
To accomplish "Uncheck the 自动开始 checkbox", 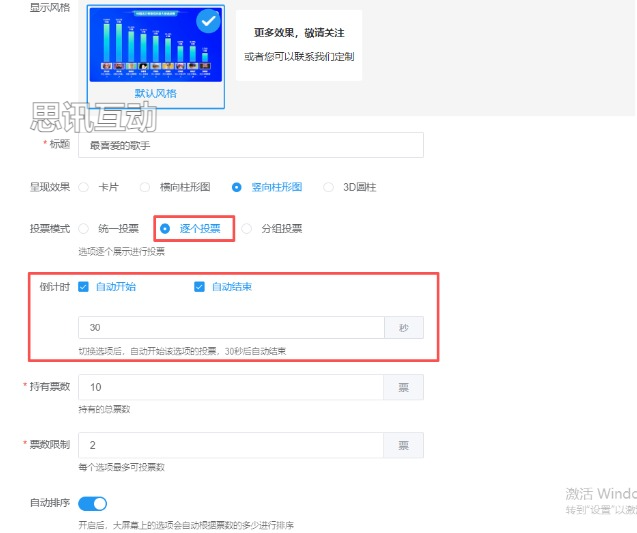I will pos(84,287).
